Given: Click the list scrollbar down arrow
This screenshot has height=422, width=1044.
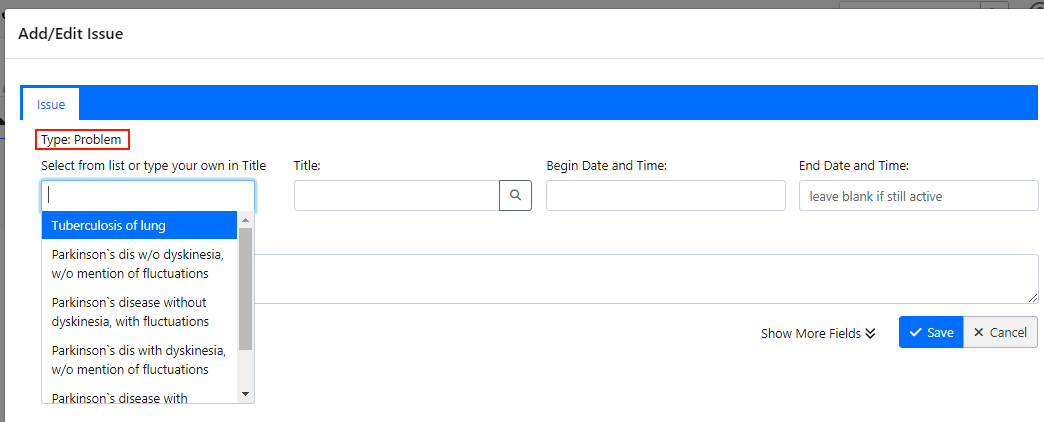Looking at the screenshot, I should 246,395.
